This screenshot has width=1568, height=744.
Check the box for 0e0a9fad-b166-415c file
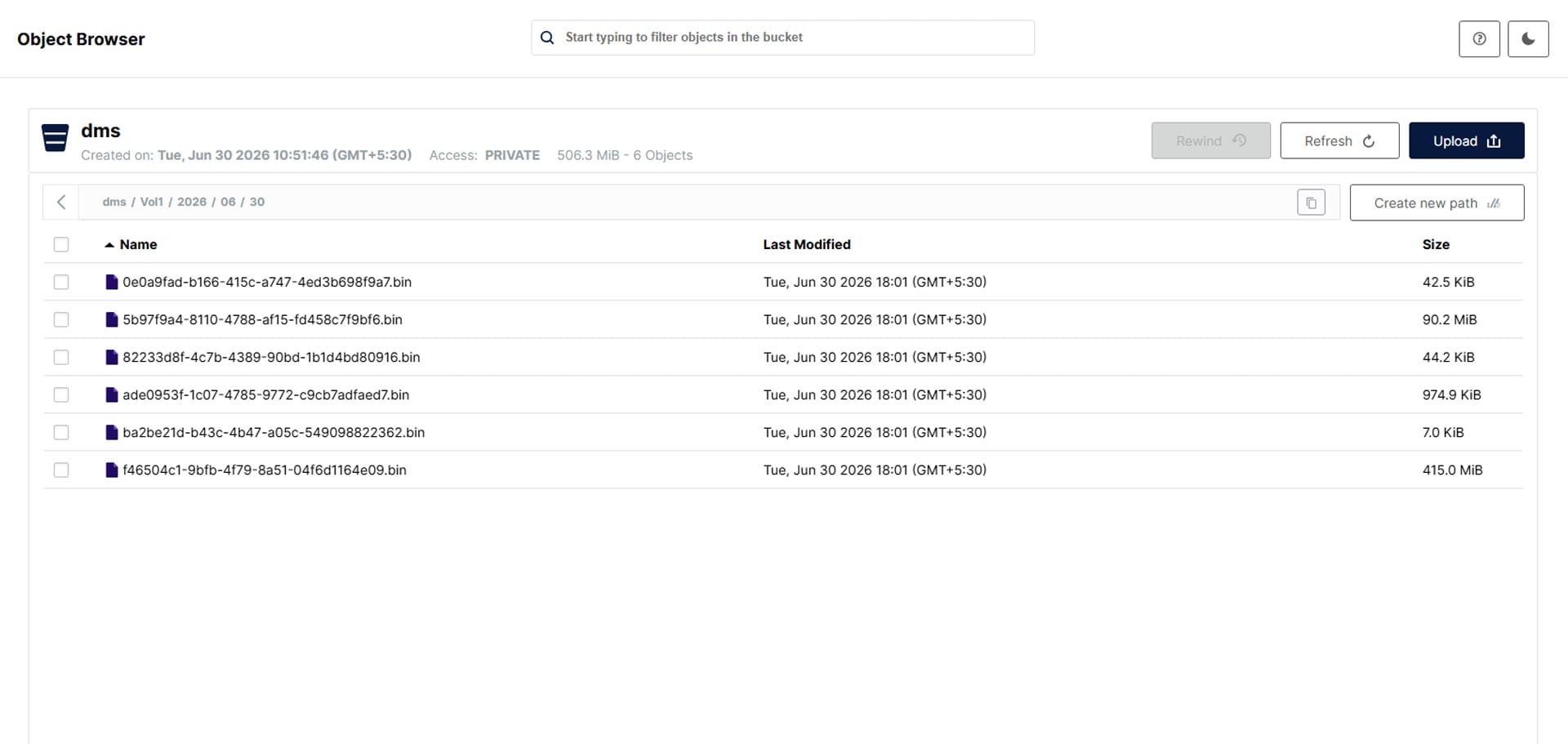[x=61, y=282]
